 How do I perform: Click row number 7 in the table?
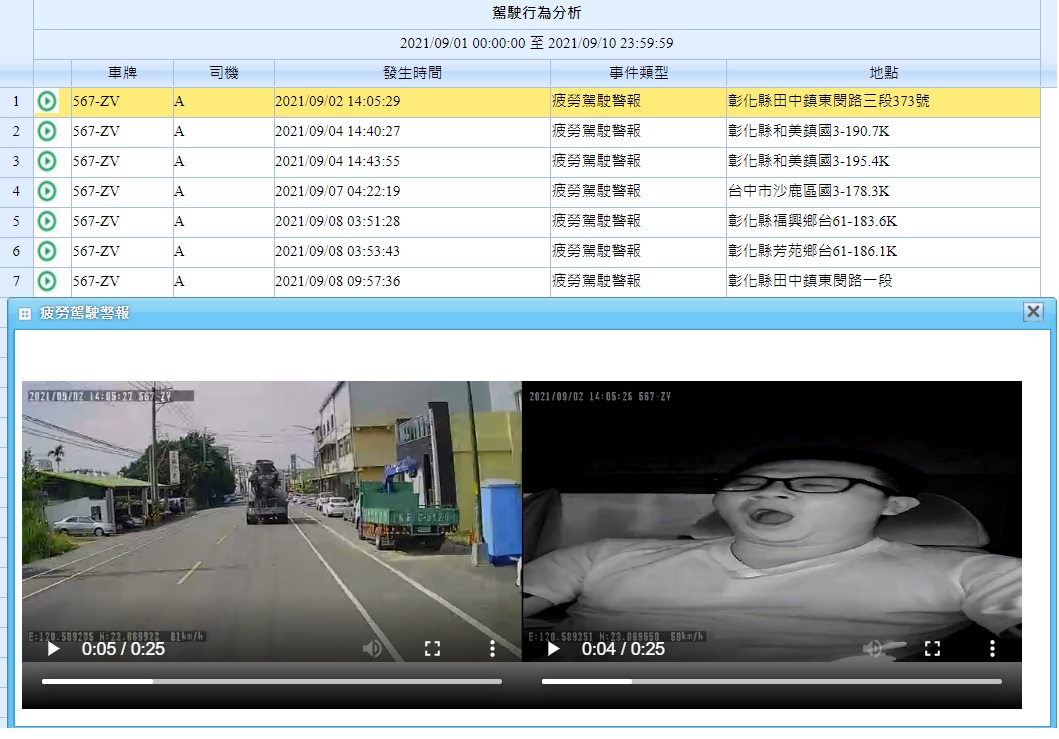pos(16,281)
